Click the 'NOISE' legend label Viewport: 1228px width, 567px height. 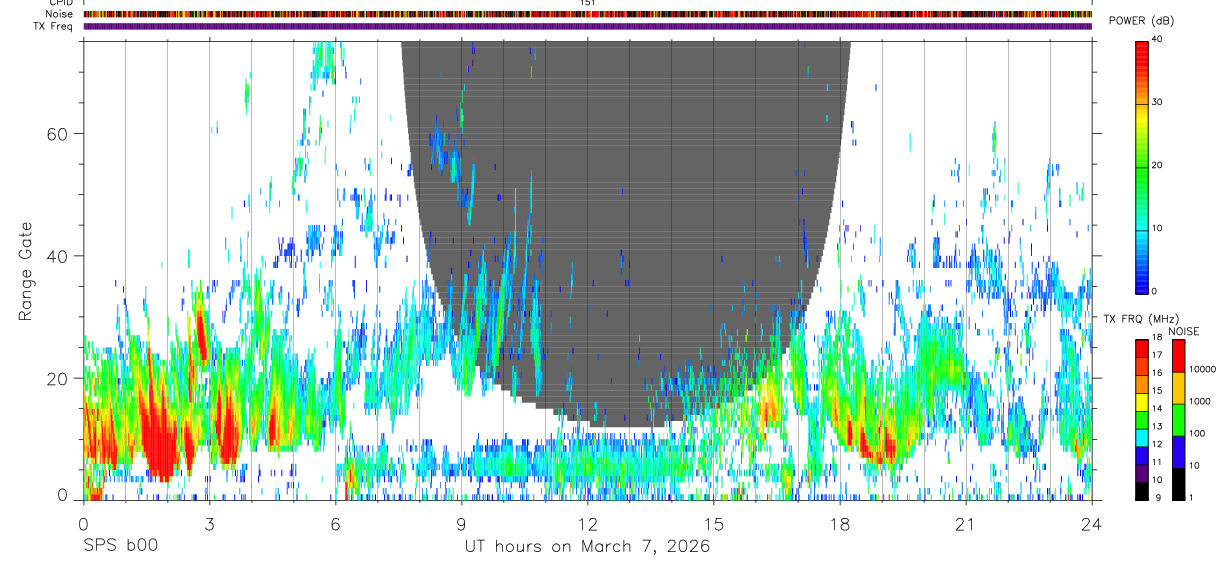click(x=1184, y=331)
